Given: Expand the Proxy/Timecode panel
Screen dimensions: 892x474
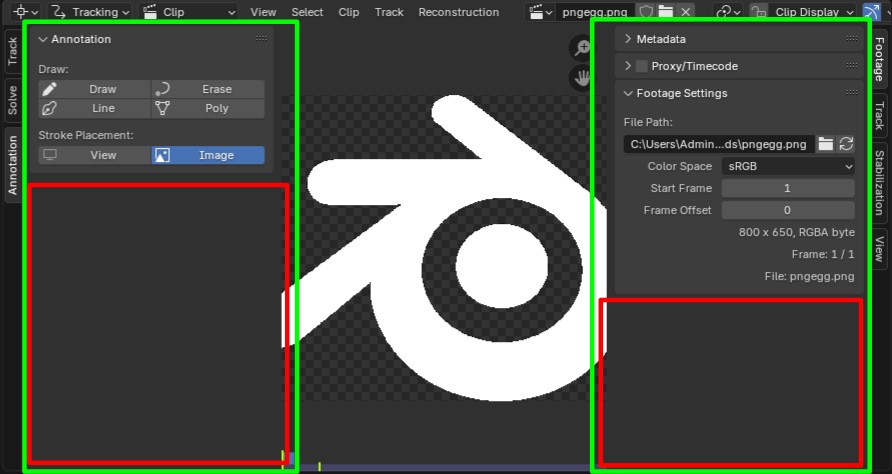Looking at the screenshot, I should [x=628, y=66].
